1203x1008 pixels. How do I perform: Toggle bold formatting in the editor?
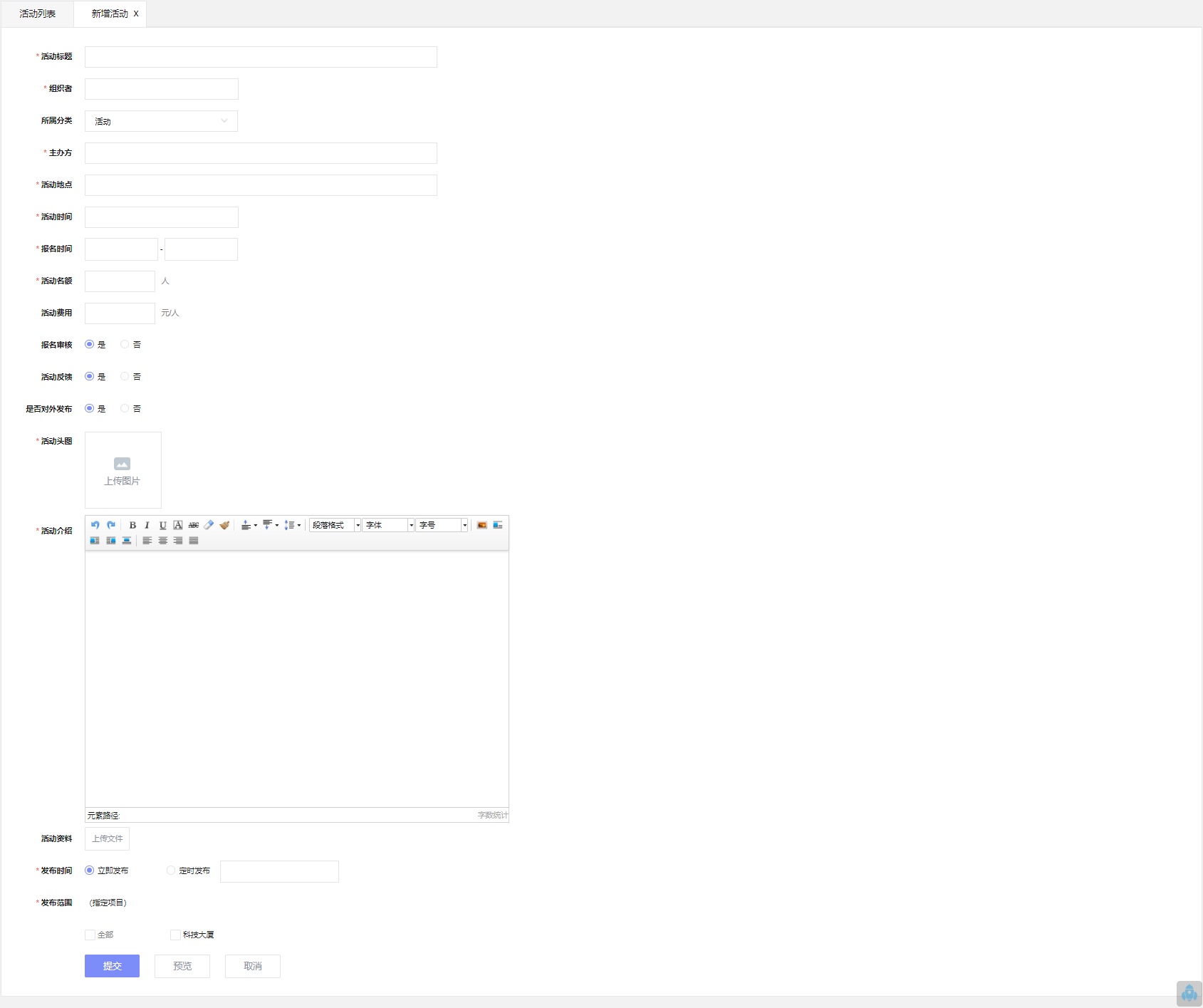[x=132, y=525]
